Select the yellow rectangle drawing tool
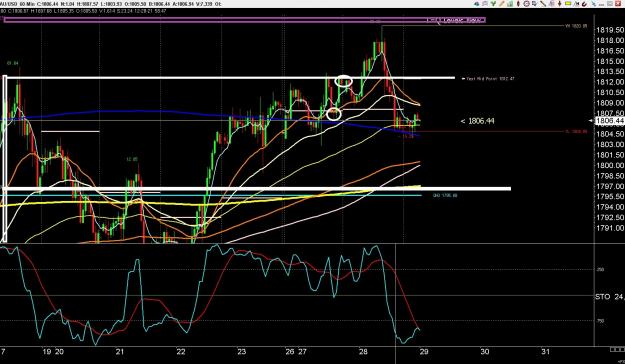The height and width of the screenshot is (364, 625). pyautogui.click(x=568, y=4)
